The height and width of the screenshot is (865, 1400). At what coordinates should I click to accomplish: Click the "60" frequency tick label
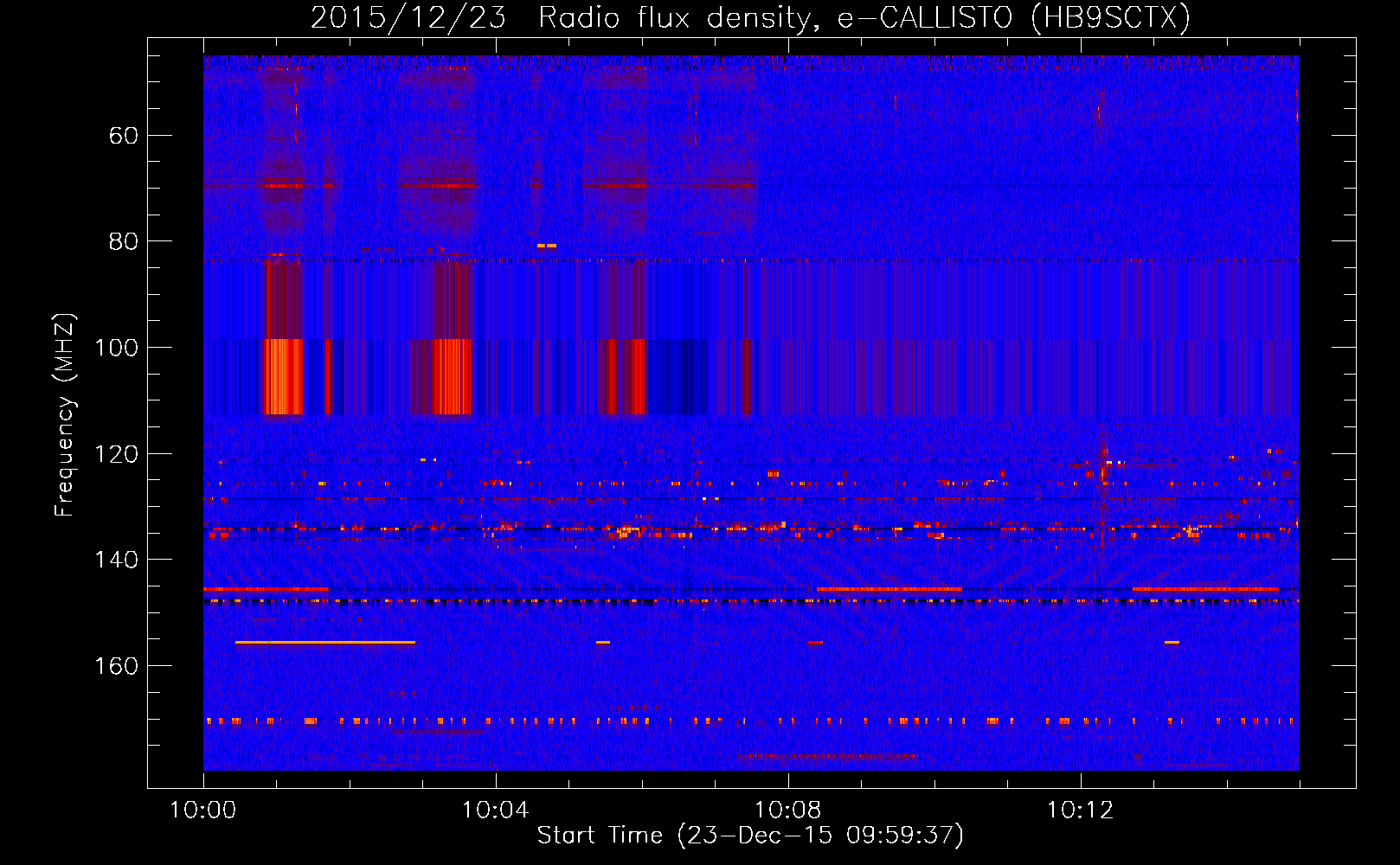[x=125, y=135]
